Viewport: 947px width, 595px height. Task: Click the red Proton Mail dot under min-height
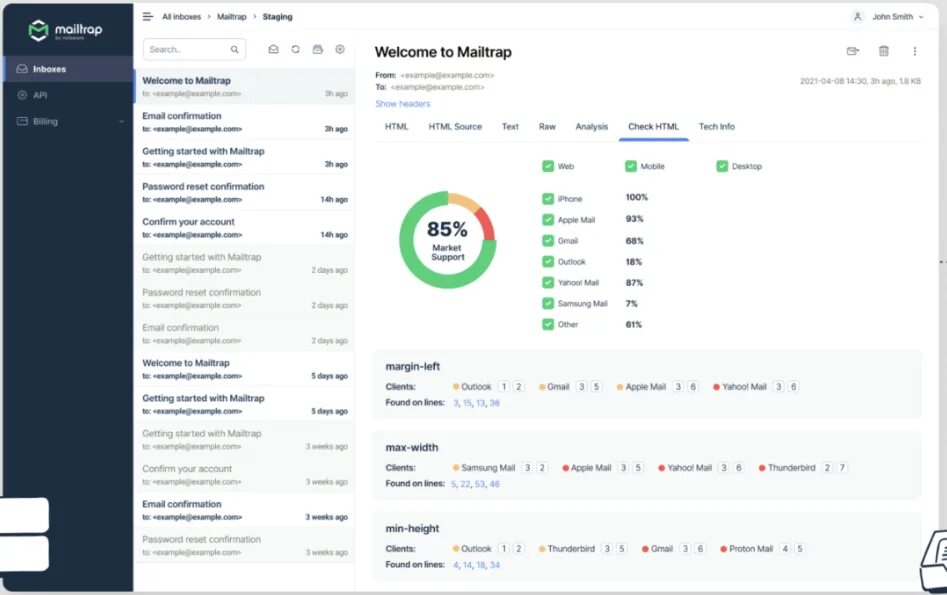723,549
